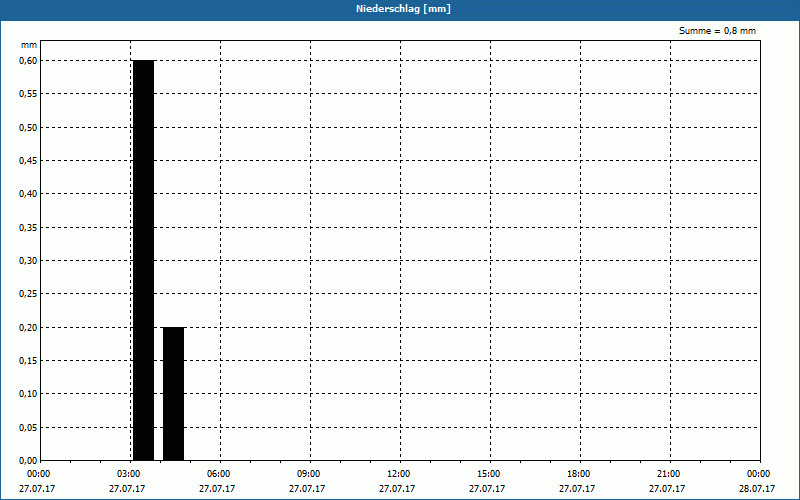Click the Niederschlag [mm] chart title

tap(400, 9)
